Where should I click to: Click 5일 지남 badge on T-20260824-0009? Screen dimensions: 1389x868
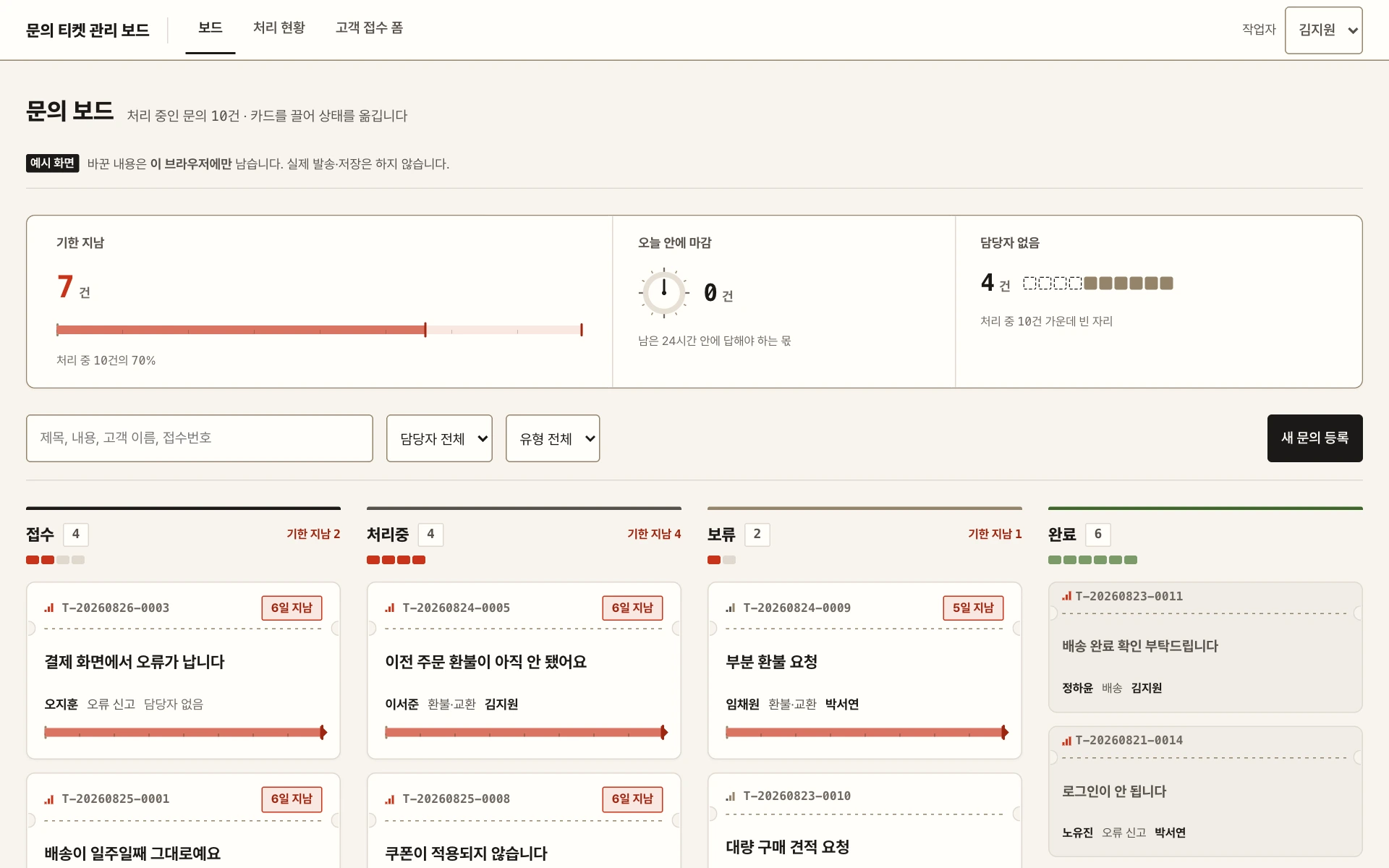[973, 608]
